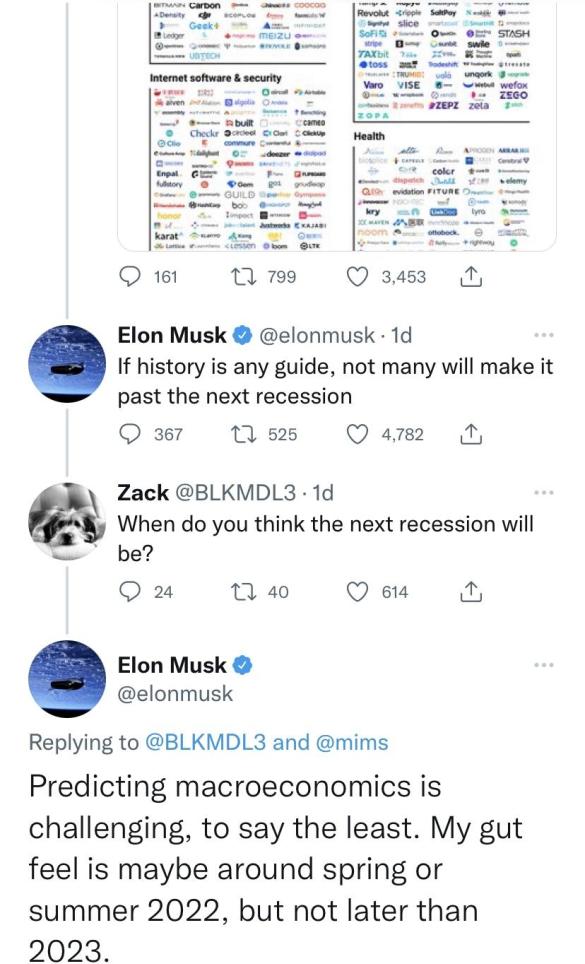The width and height of the screenshot is (585, 964).
Task: Share the company logos image tweet
Action: 470,277
